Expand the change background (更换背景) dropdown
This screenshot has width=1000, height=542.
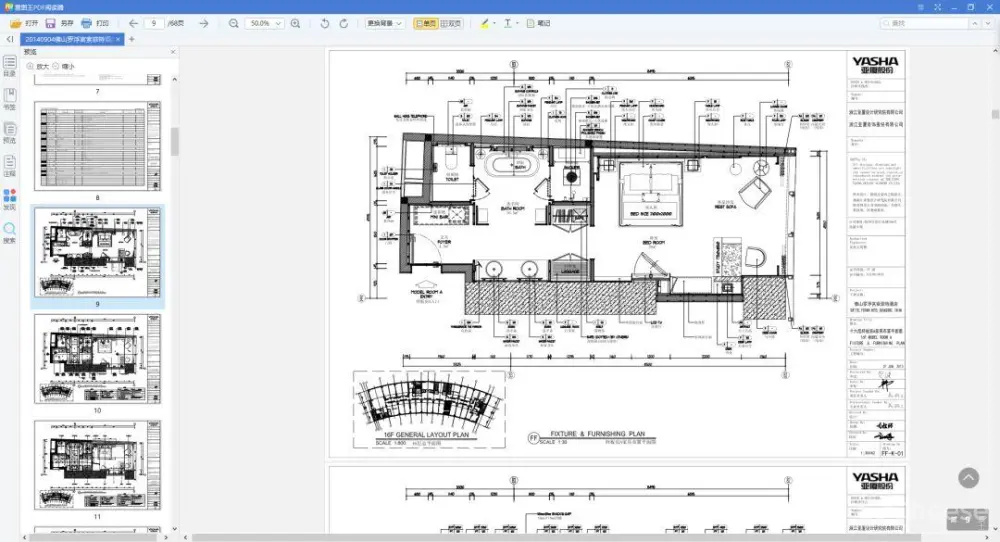pyautogui.click(x=384, y=23)
